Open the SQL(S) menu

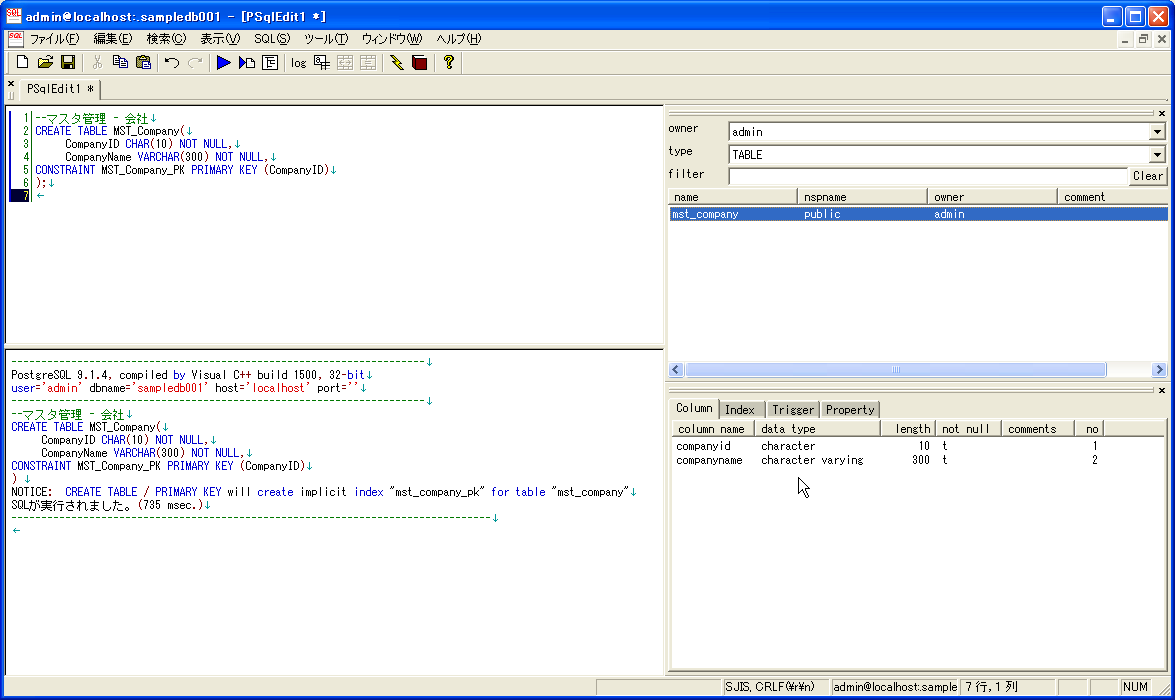271,39
